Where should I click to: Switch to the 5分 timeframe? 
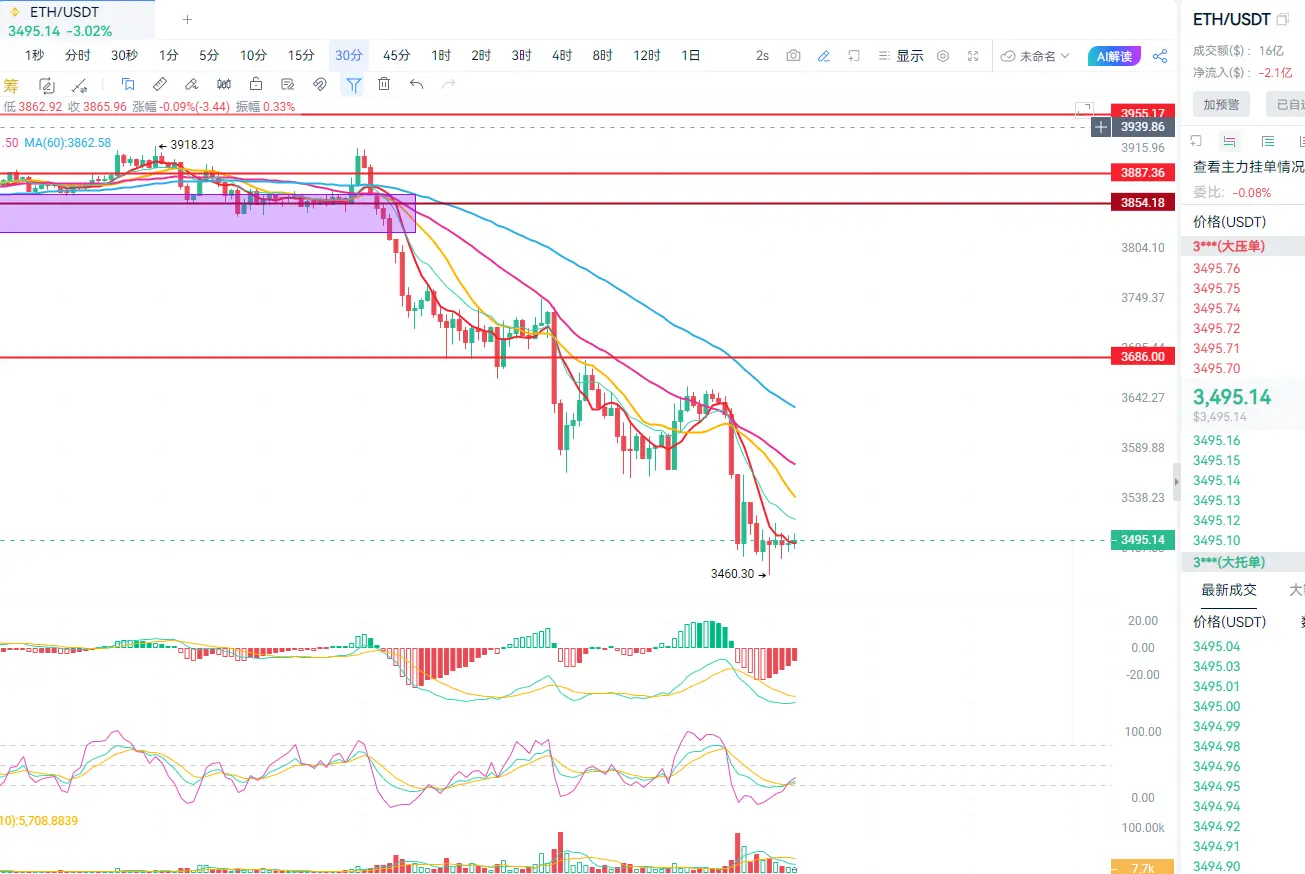pyautogui.click(x=209, y=56)
